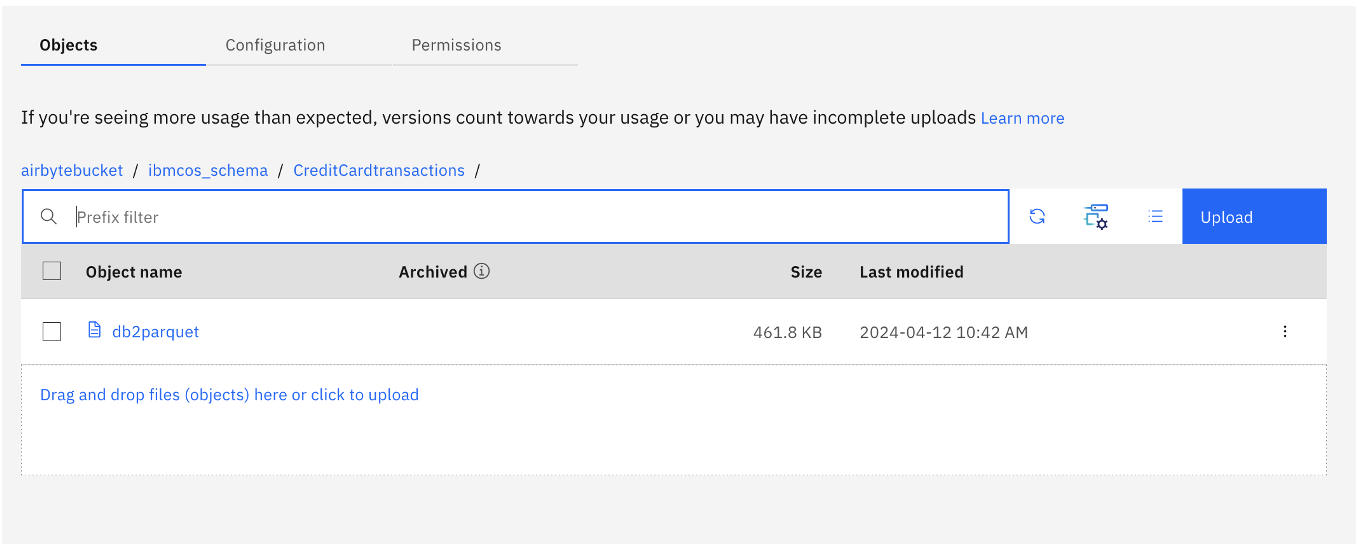The image size is (1360, 548).
Task: Select the db2parquet row checkbox
Action: (52, 332)
